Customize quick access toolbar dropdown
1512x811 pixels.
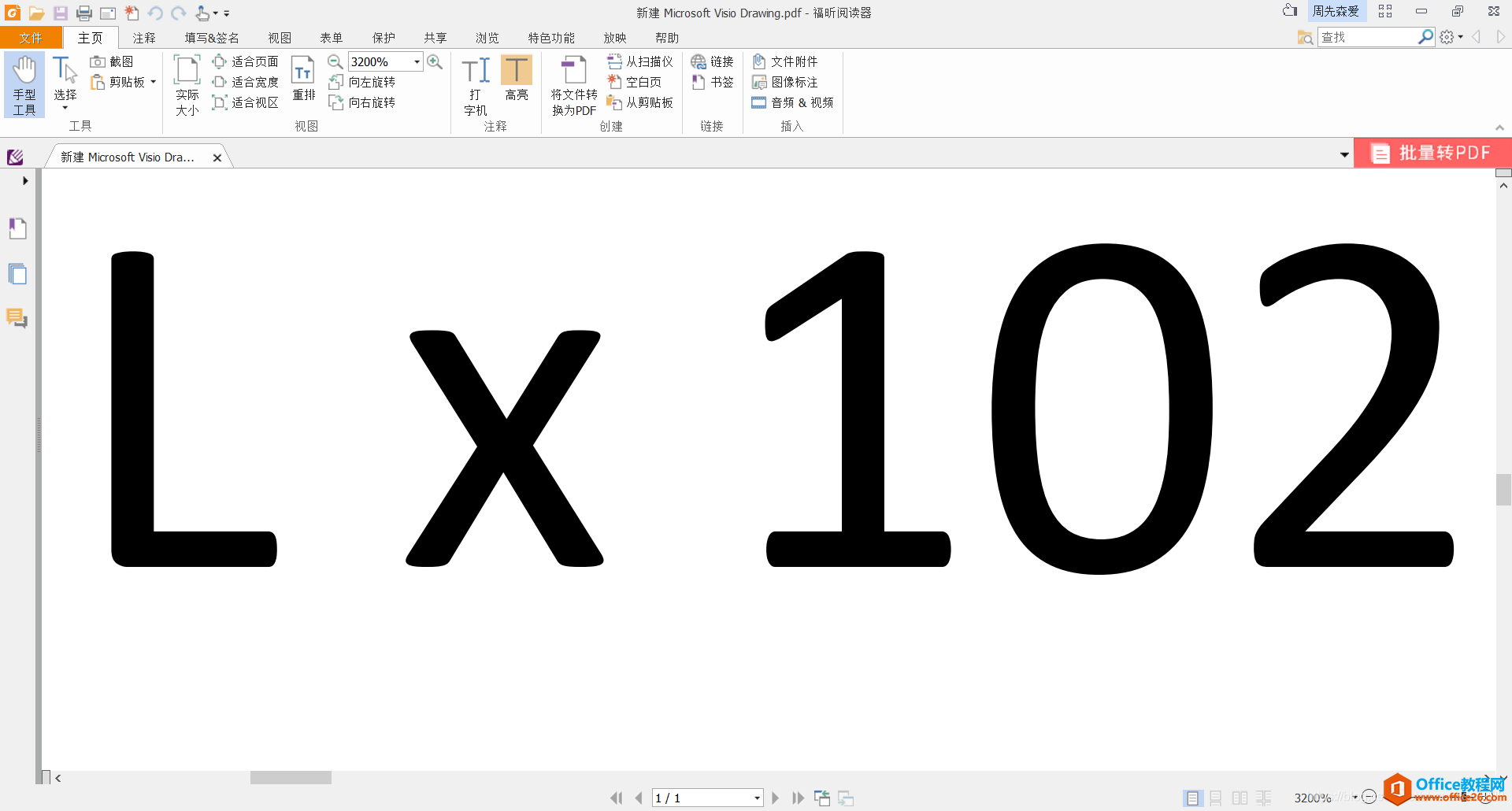pos(227,13)
